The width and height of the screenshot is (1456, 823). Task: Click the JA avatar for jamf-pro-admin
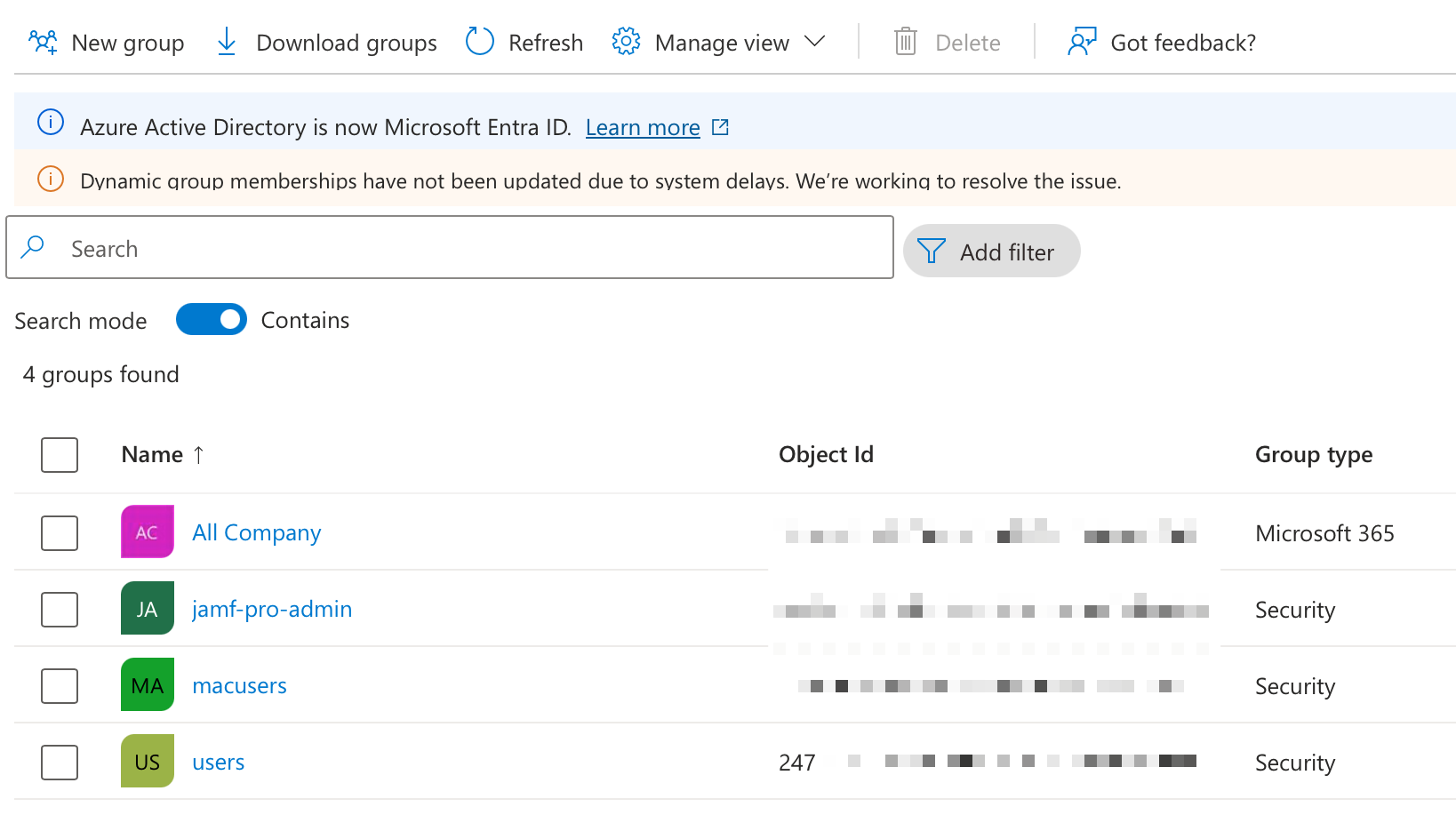tap(148, 609)
